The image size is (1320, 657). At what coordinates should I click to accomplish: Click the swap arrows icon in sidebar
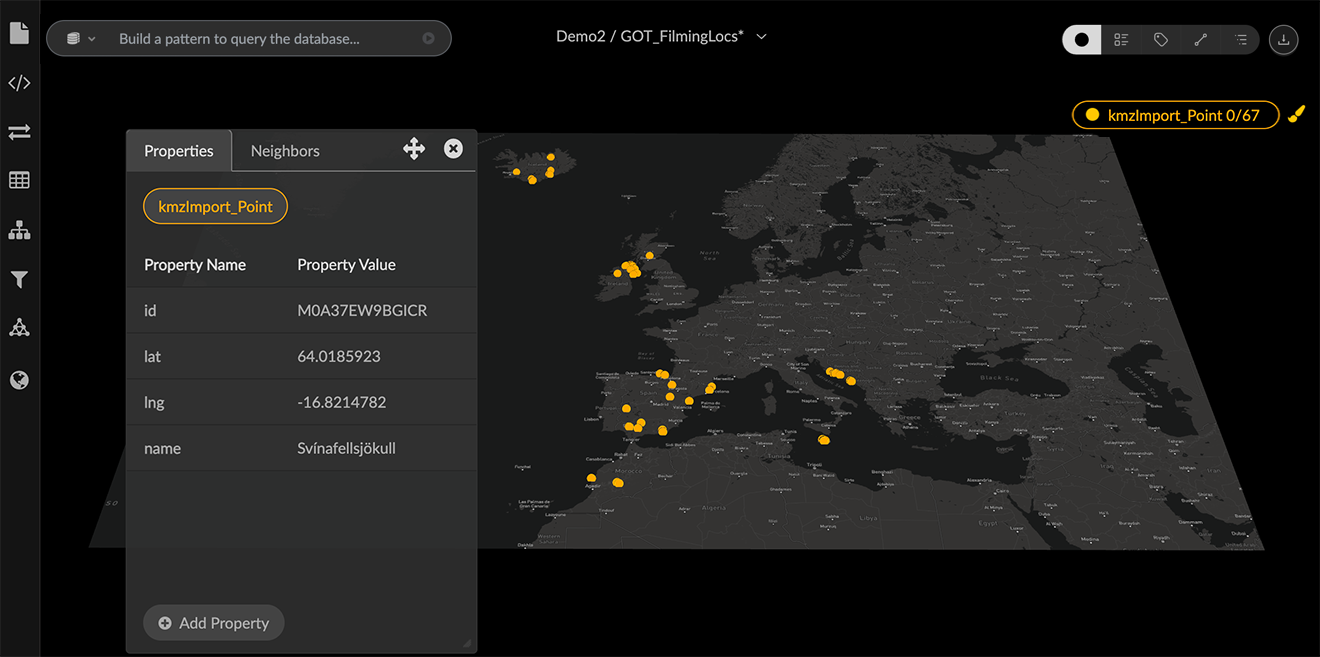point(19,132)
